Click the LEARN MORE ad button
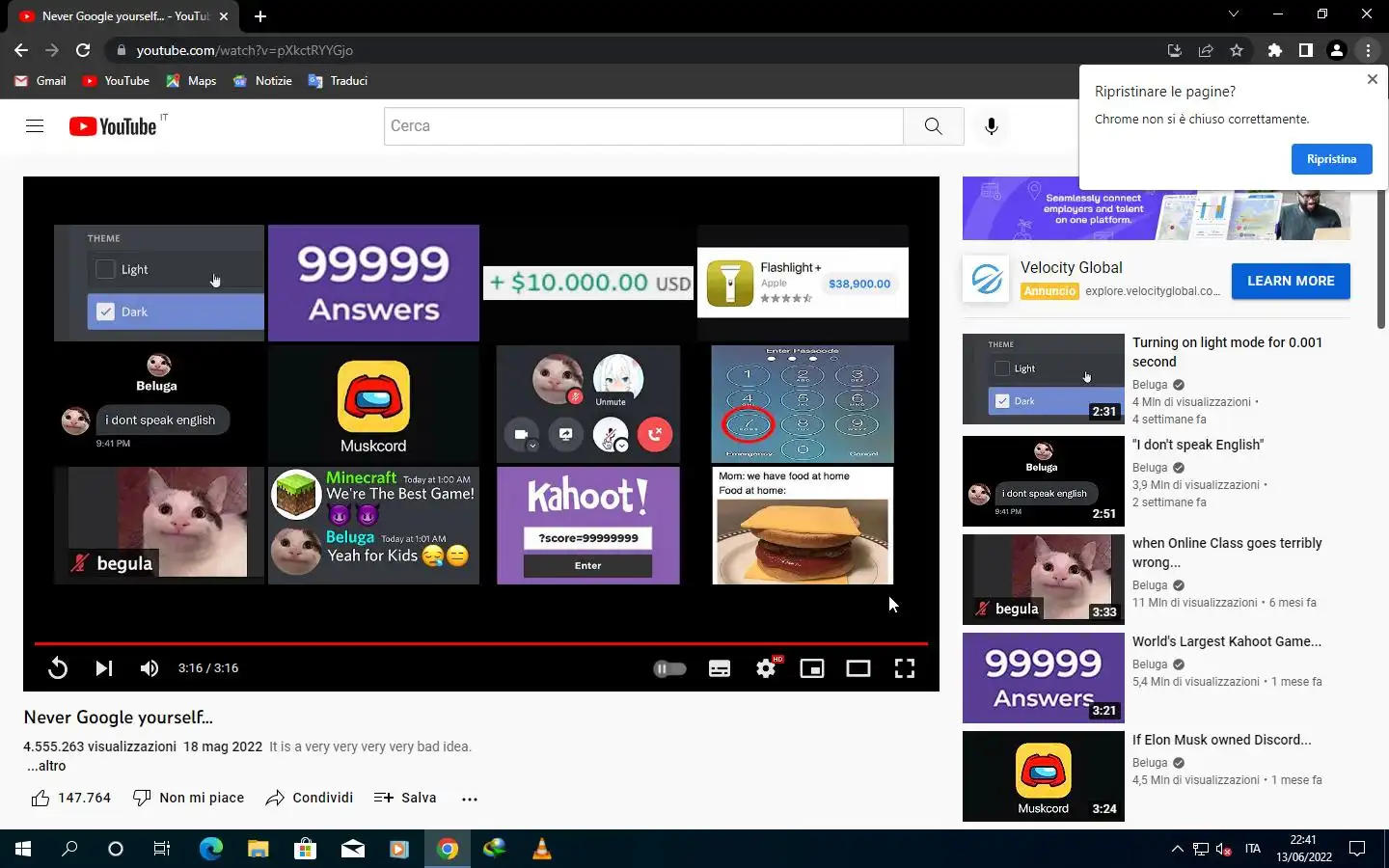The height and width of the screenshot is (868, 1389). tap(1291, 281)
